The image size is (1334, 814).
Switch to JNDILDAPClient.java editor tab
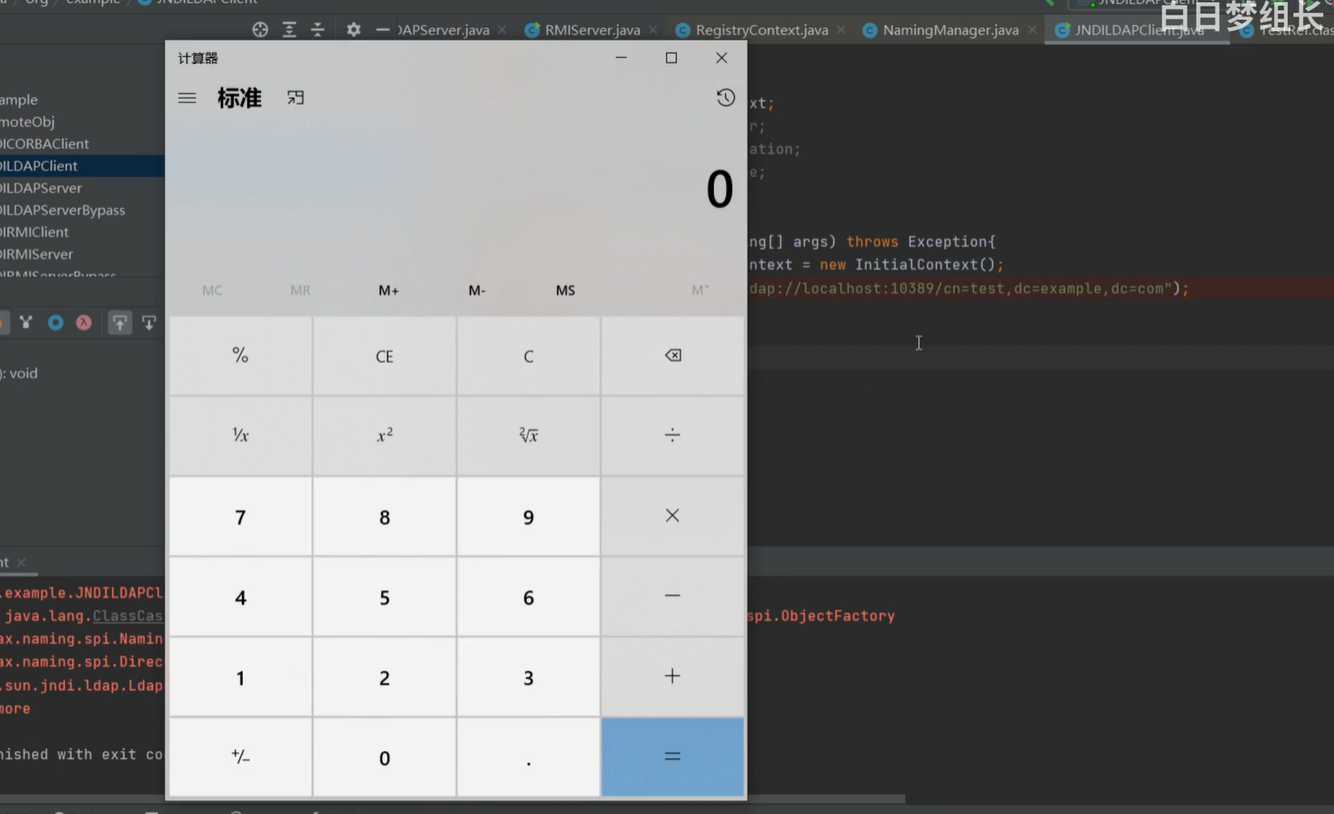pyautogui.click(x=1139, y=30)
